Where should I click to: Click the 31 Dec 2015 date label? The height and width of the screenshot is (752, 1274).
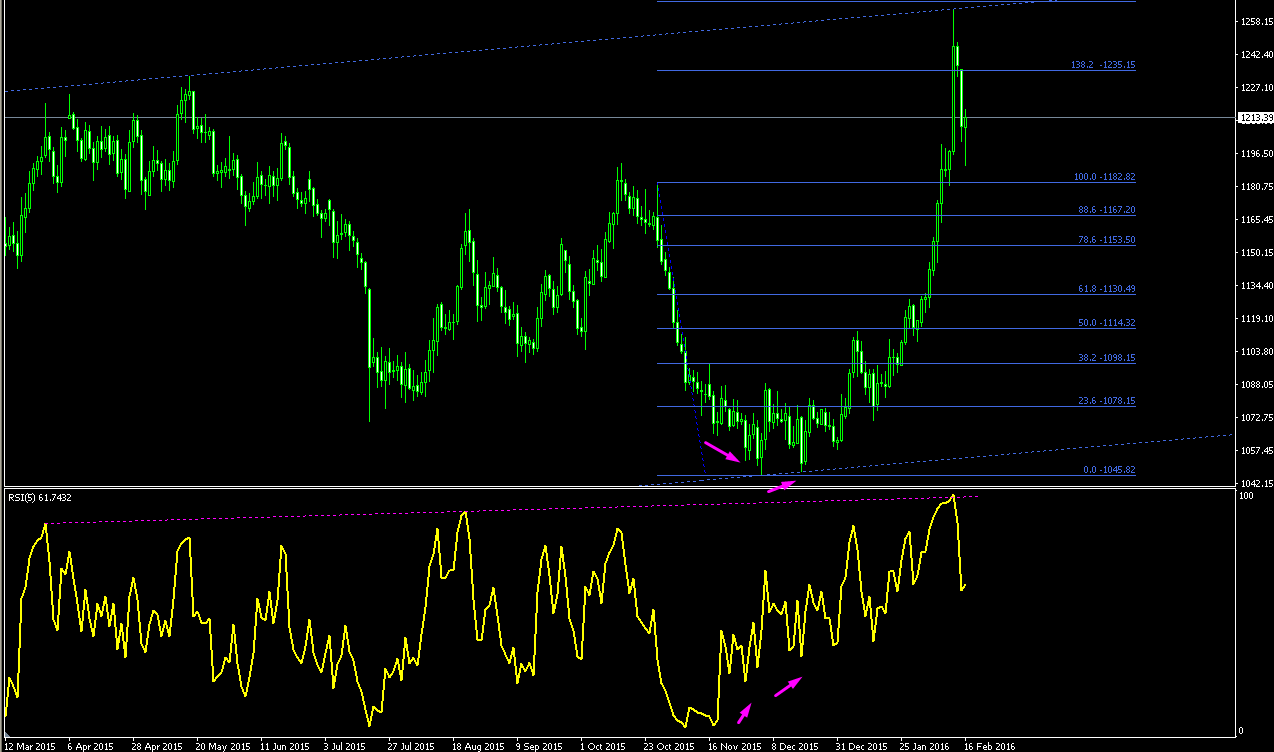pyautogui.click(x=861, y=746)
